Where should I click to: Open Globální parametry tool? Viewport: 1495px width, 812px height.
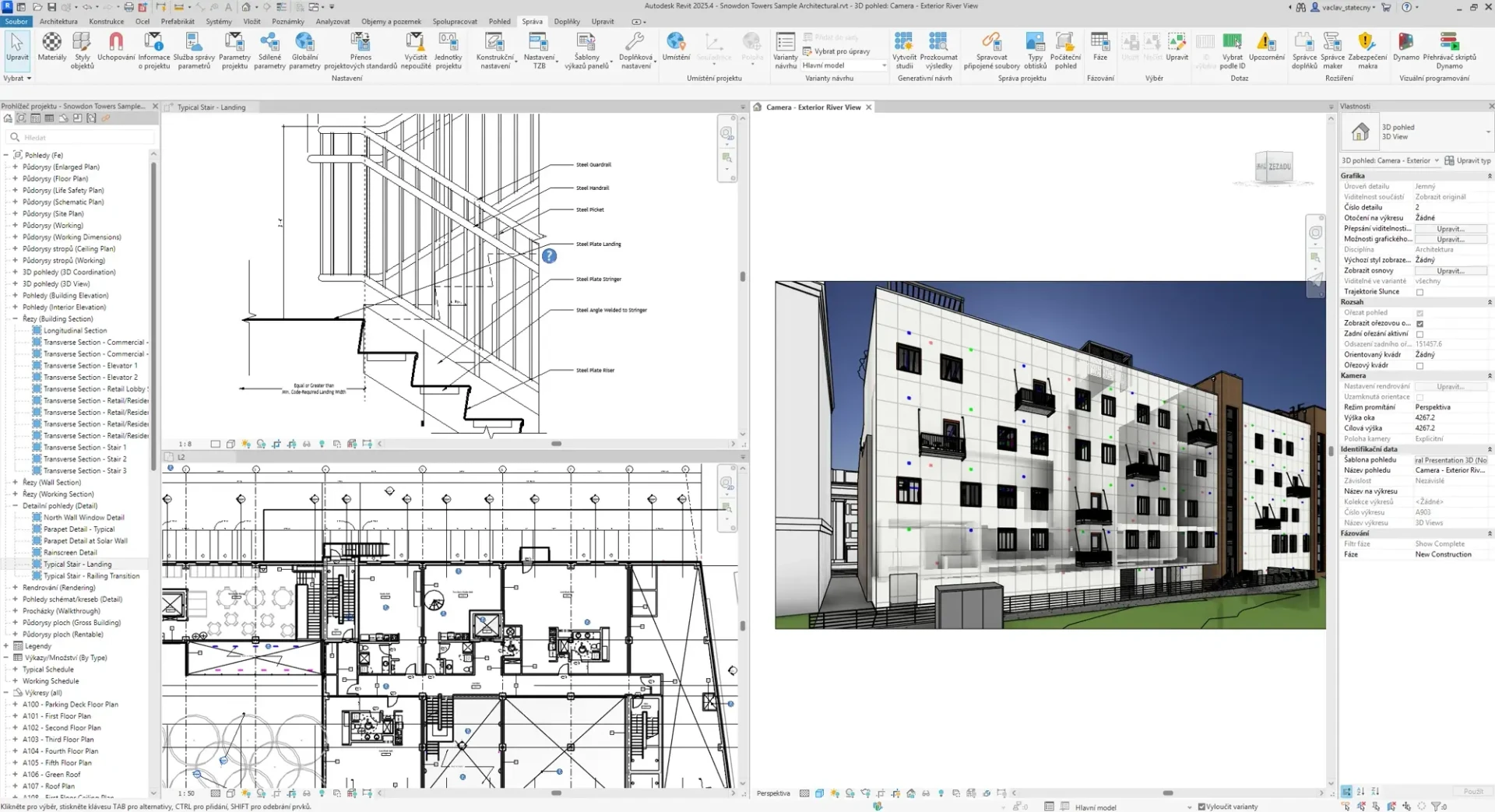(304, 51)
